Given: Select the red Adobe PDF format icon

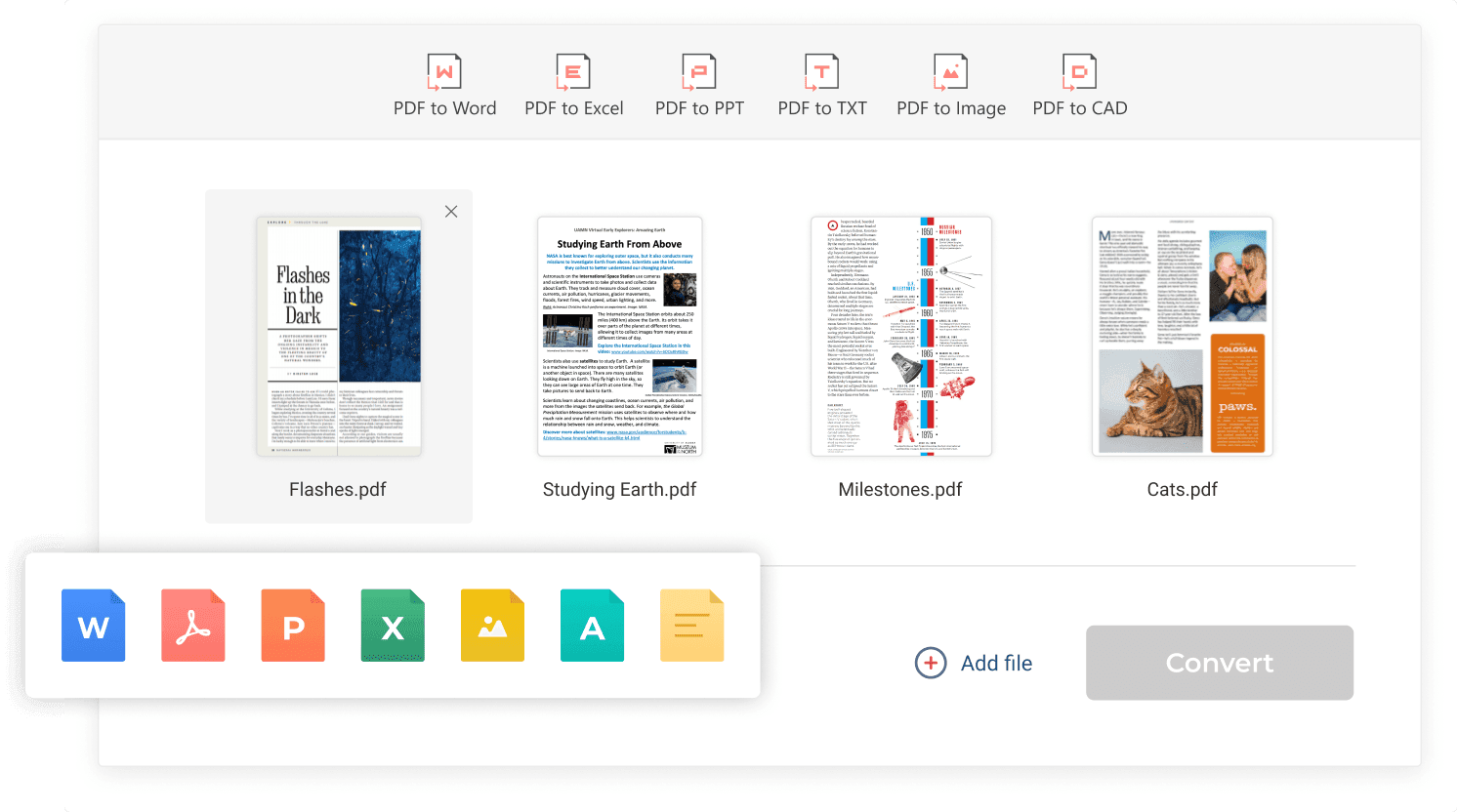Looking at the screenshot, I should coord(193,626).
